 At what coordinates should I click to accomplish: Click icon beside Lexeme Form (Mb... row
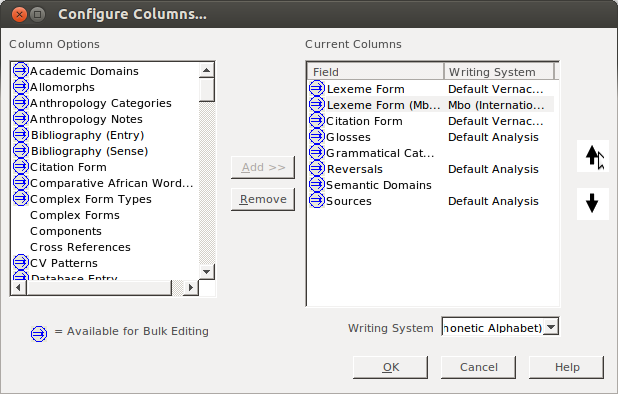(316, 104)
